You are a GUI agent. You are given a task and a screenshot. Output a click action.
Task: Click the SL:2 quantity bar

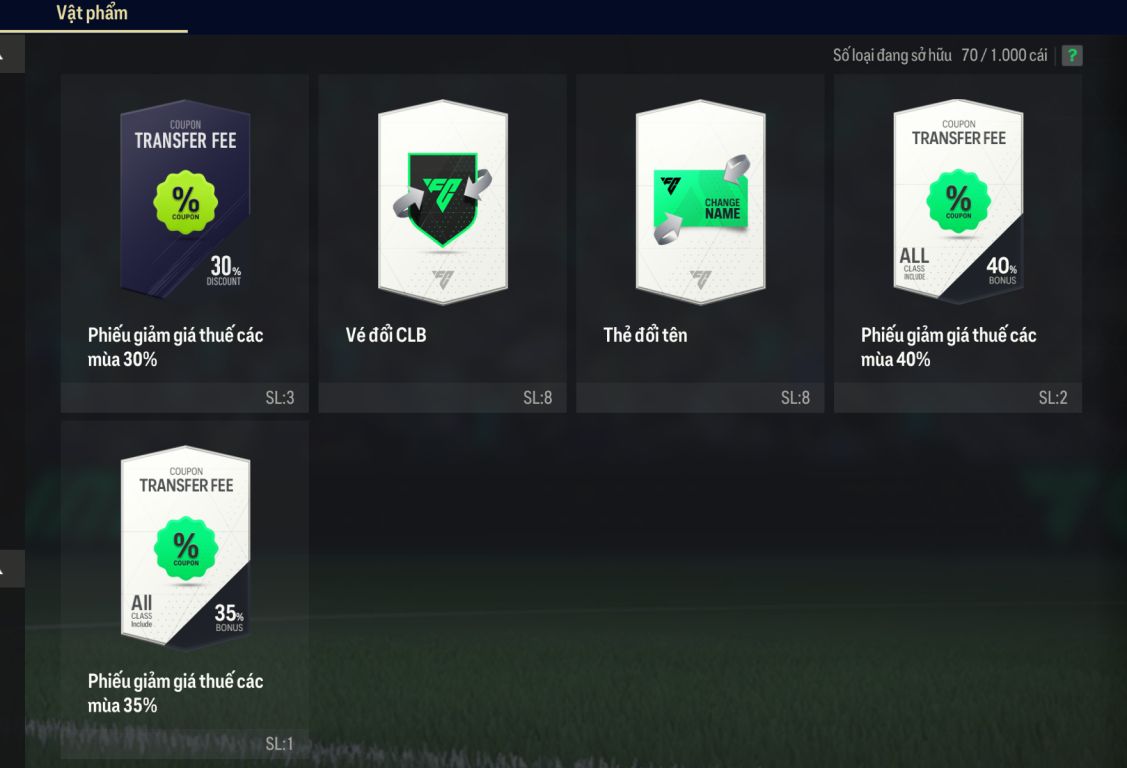point(957,397)
